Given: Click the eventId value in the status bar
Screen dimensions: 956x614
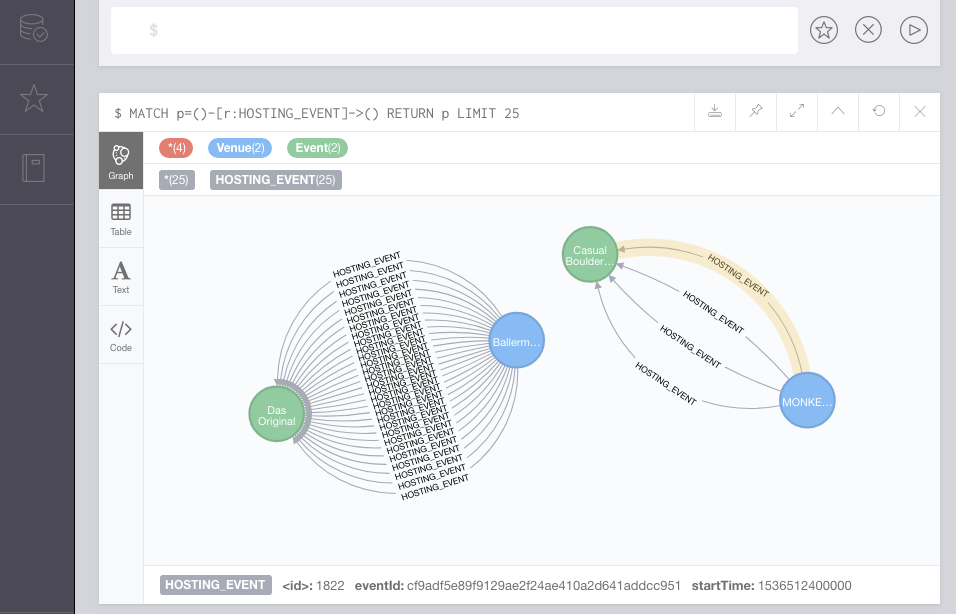Looking at the screenshot, I should (x=543, y=585).
